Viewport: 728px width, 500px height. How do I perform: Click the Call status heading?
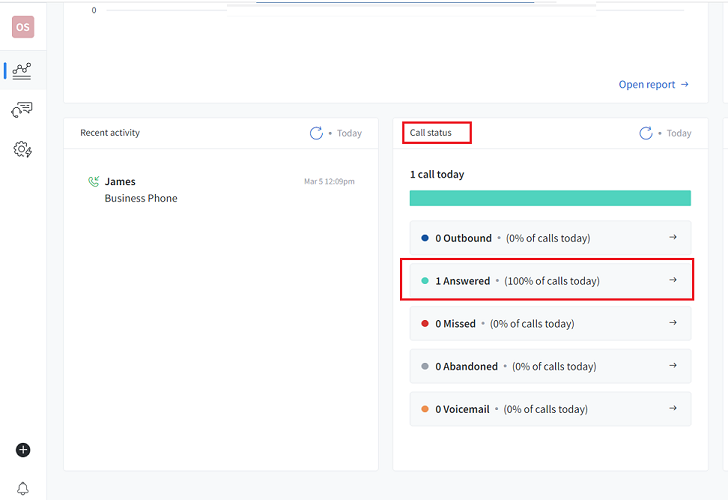(x=430, y=133)
